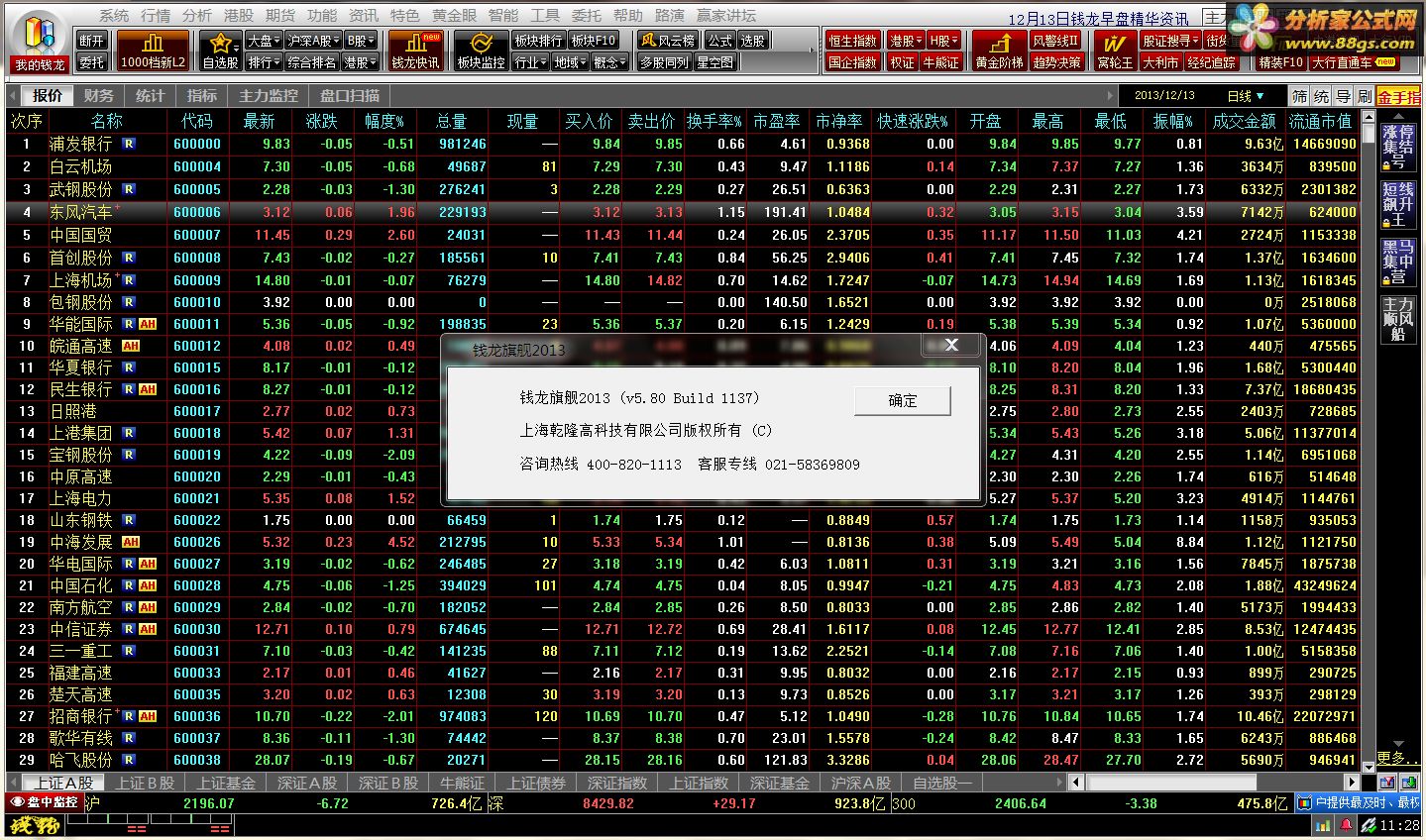Image resolution: width=1426 pixels, height=840 pixels.
Task: Click the chart icon in the system tray
Action: tap(1323, 825)
